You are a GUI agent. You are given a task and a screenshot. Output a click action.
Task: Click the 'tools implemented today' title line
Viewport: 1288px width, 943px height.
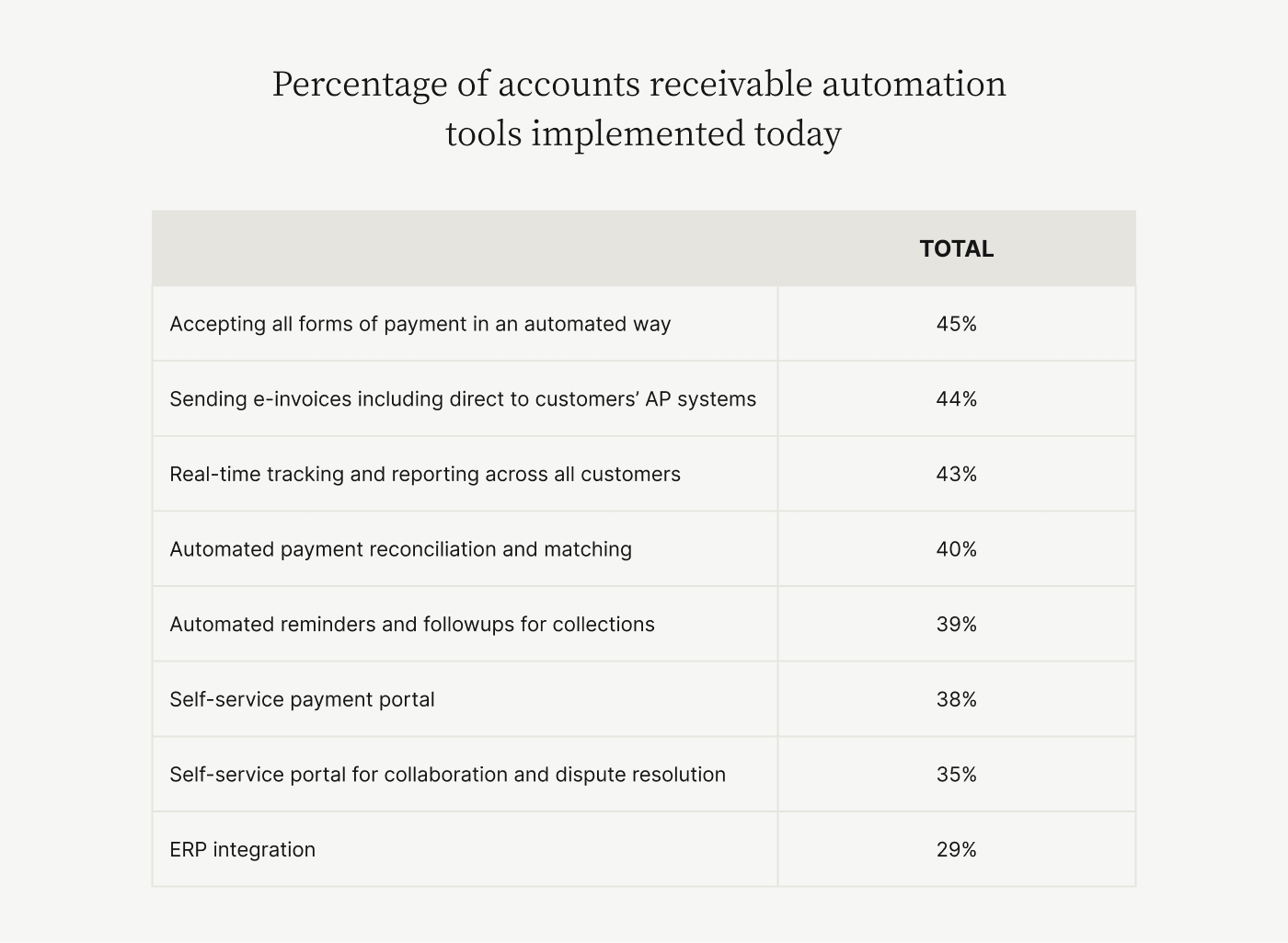643,133
